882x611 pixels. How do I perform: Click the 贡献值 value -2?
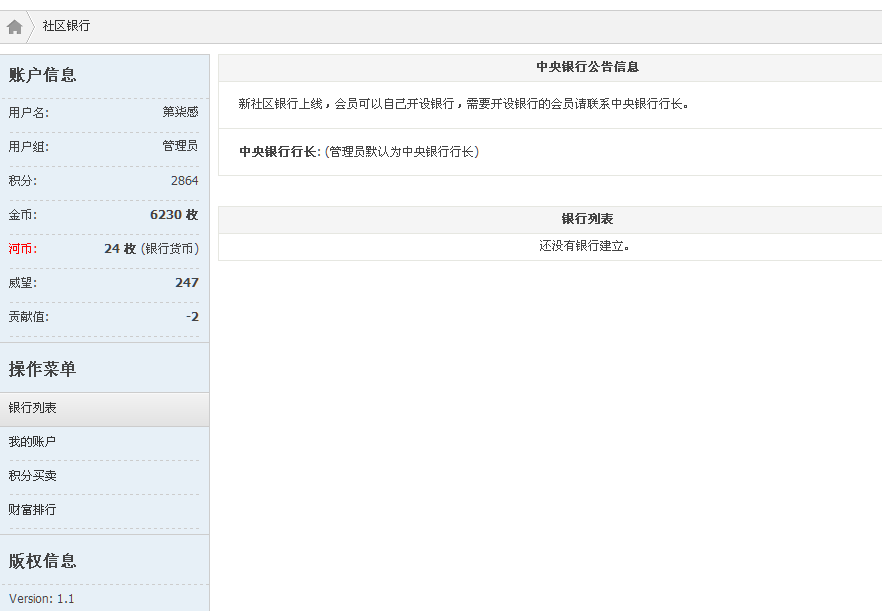tap(192, 317)
